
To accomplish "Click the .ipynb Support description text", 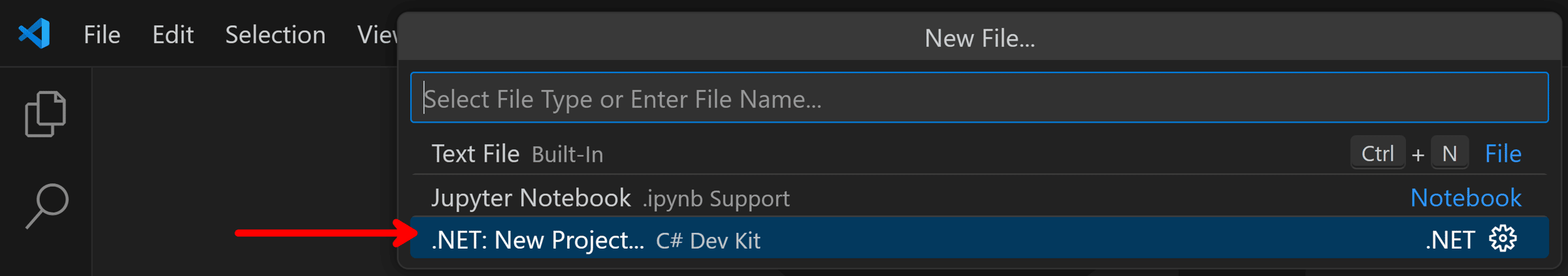I will point(715,198).
